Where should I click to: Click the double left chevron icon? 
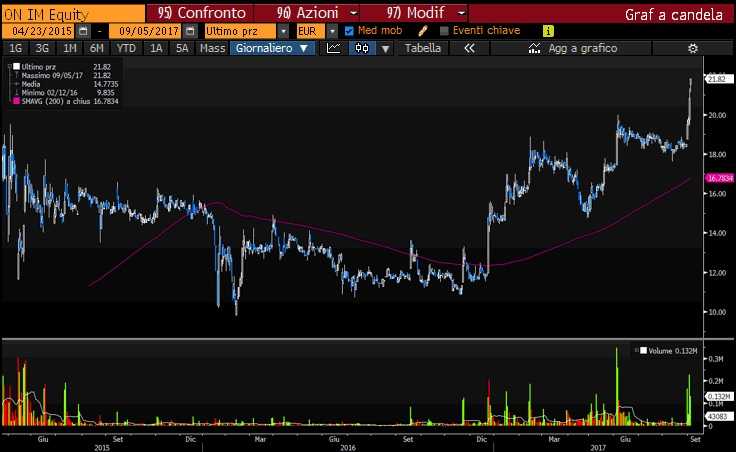(469, 48)
